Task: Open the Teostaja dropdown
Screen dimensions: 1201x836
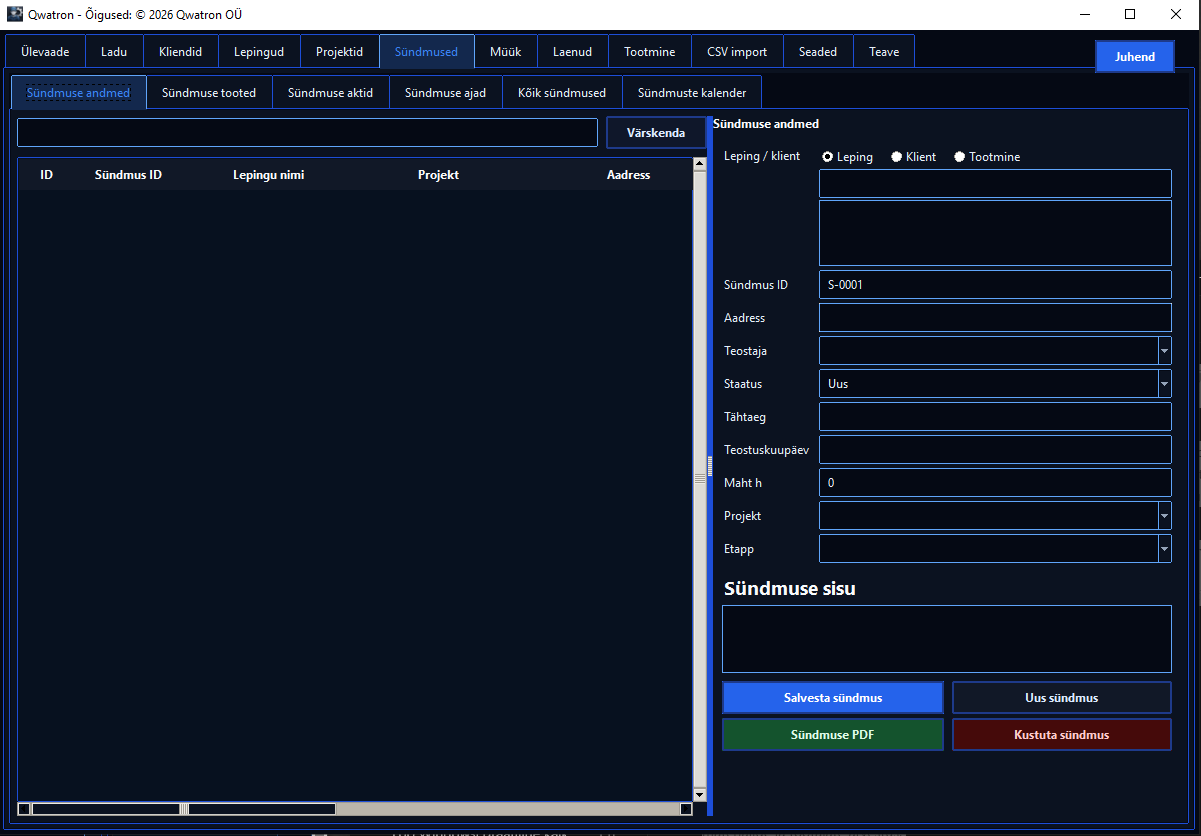Action: tap(1164, 351)
